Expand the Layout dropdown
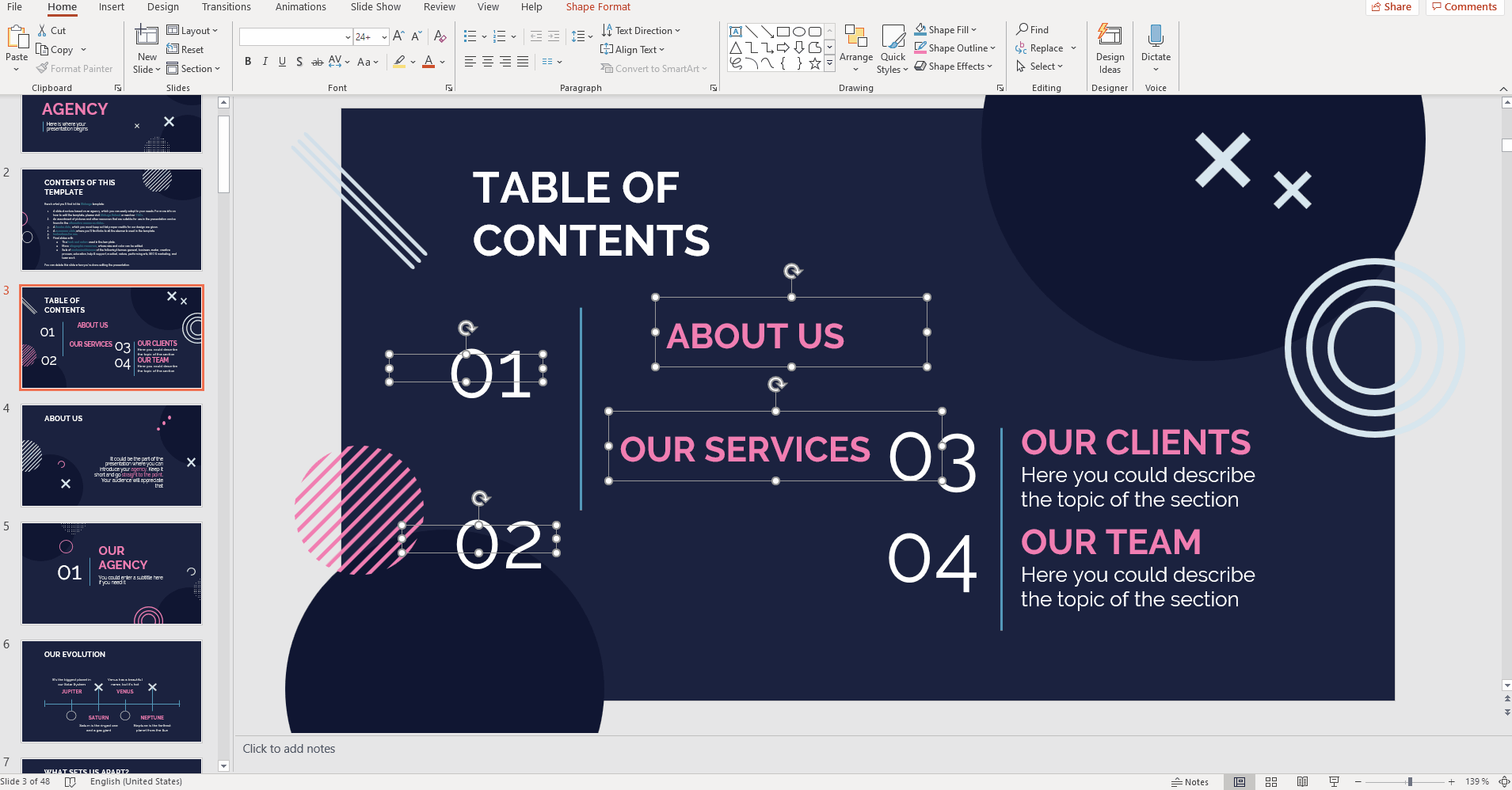 215,31
